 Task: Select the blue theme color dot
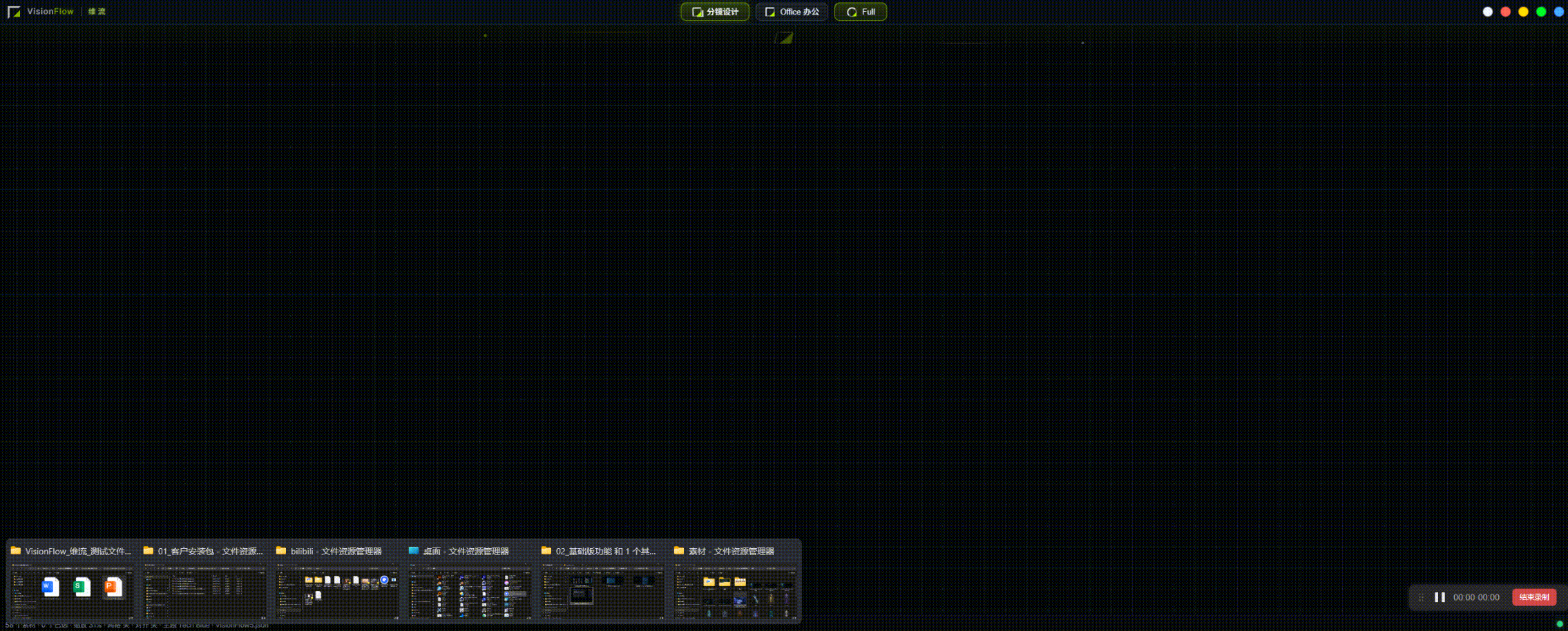tap(1559, 12)
